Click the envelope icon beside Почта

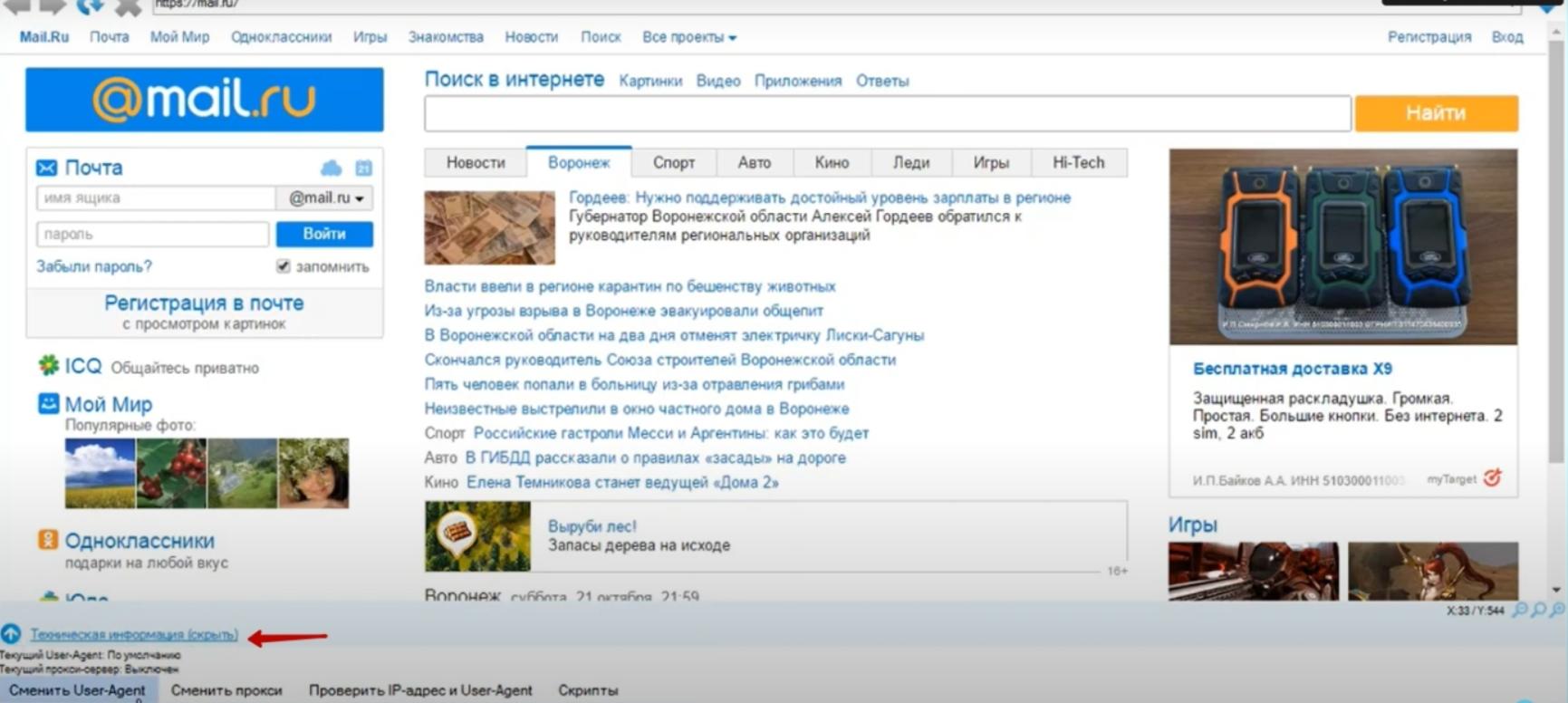(46, 168)
